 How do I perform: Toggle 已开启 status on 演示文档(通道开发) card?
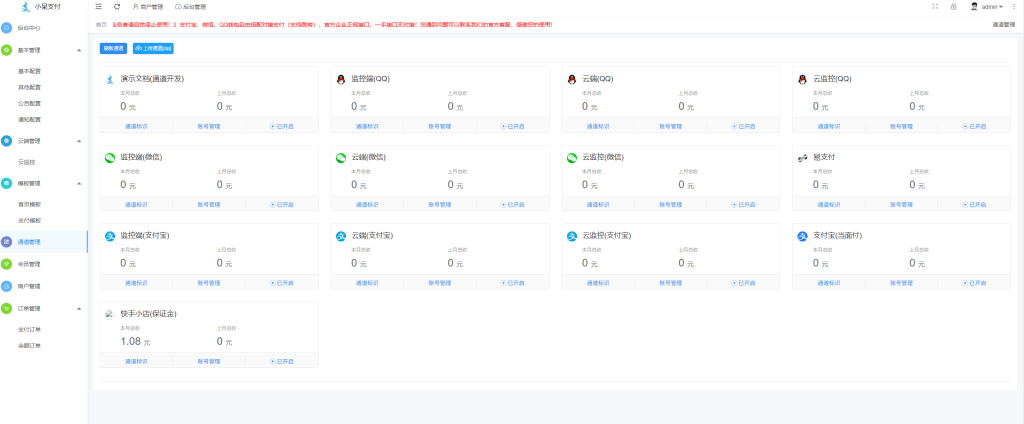point(282,126)
